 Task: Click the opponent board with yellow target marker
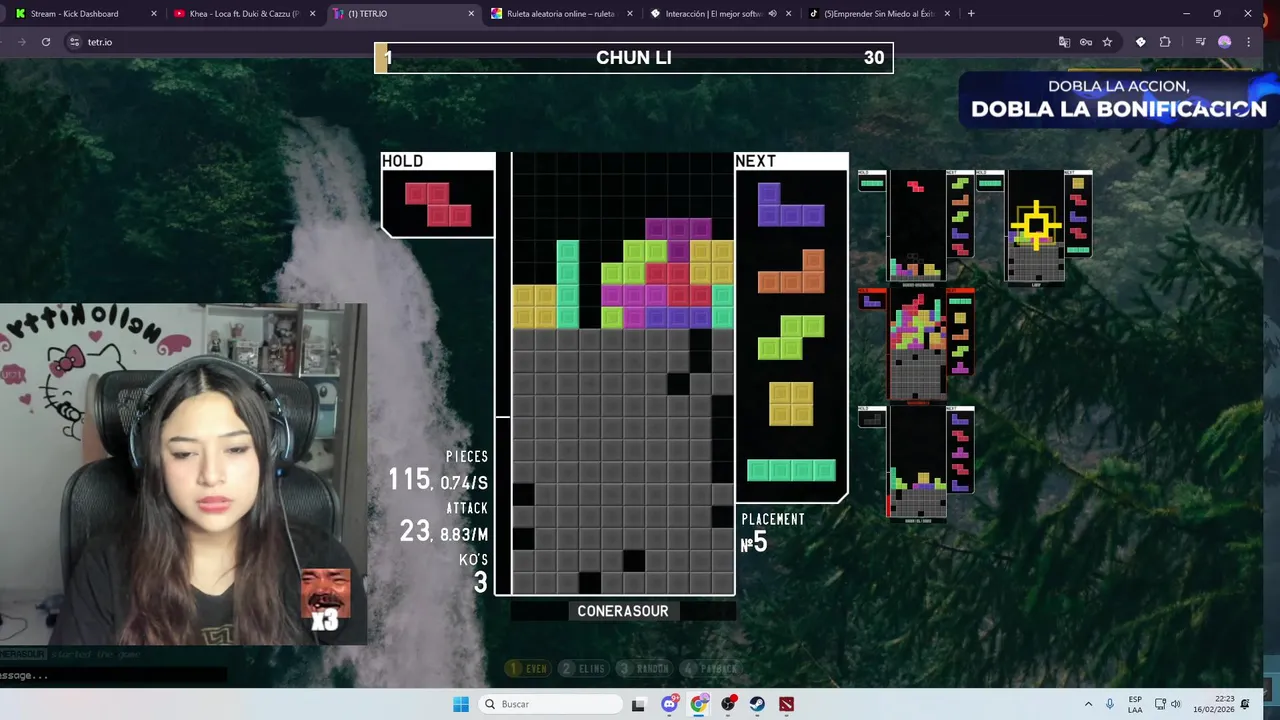(1035, 228)
